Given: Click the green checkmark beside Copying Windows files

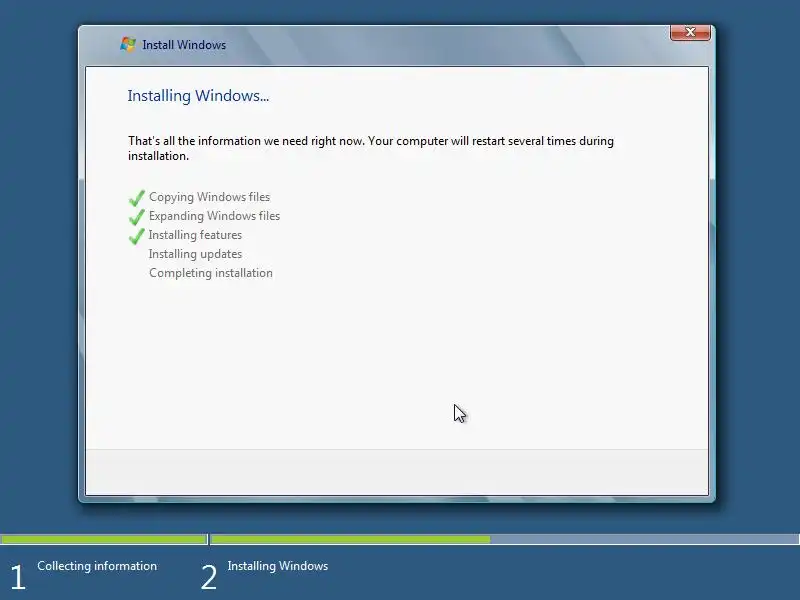Looking at the screenshot, I should click(137, 197).
